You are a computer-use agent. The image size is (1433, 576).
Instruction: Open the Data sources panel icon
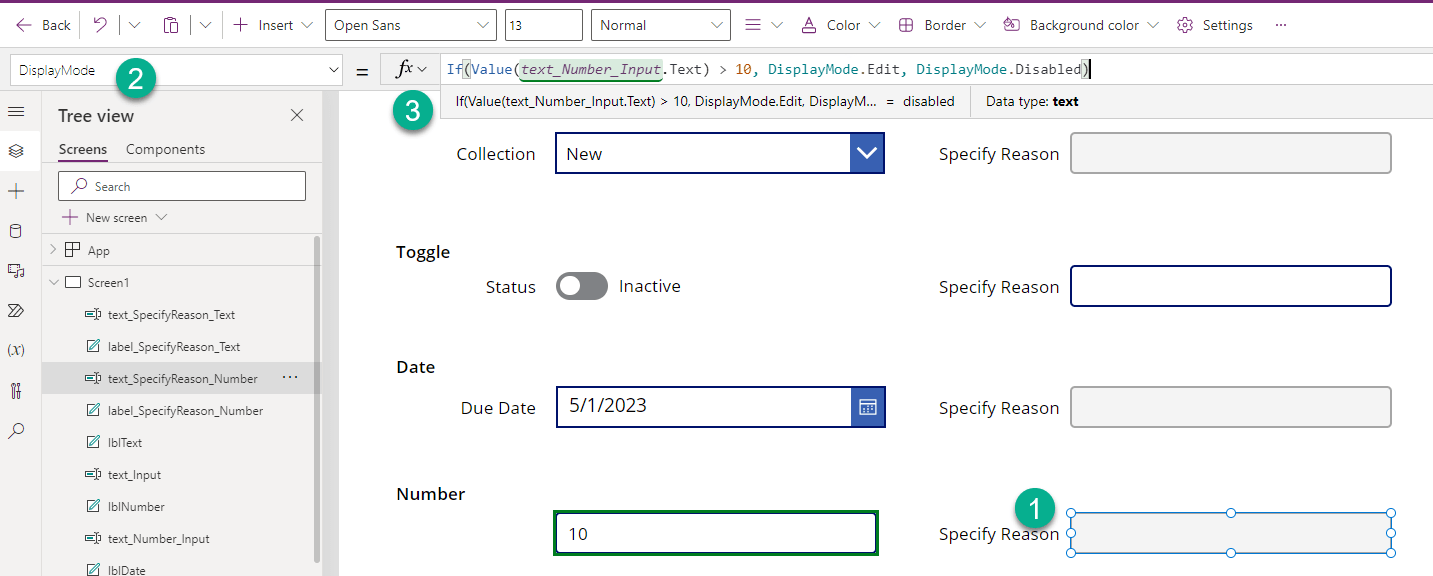[16, 231]
